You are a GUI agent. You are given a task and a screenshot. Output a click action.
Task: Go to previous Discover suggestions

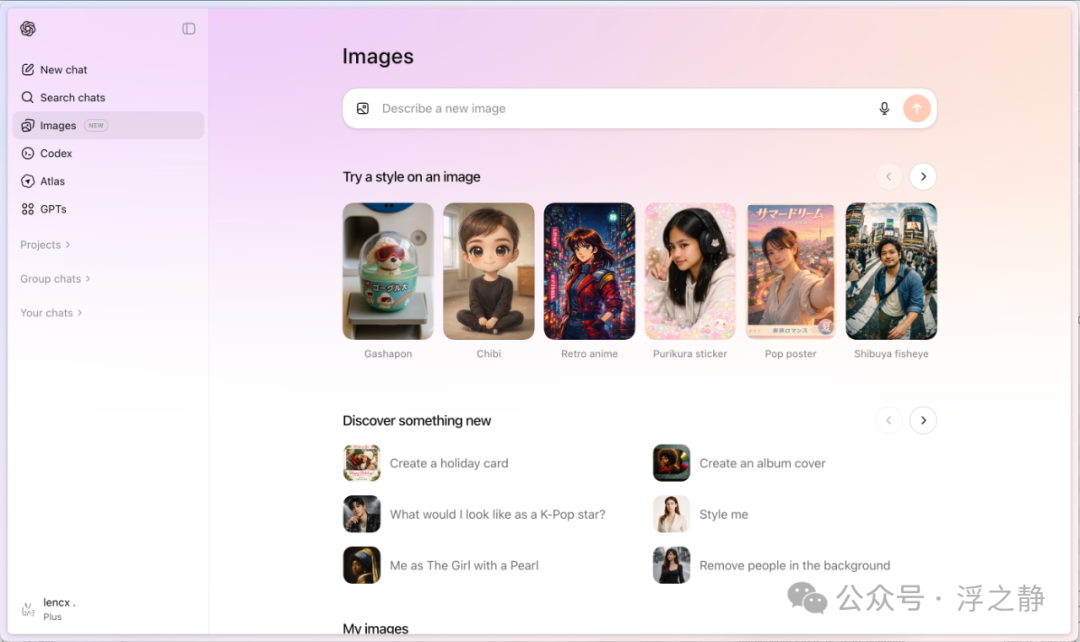click(889, 420)
